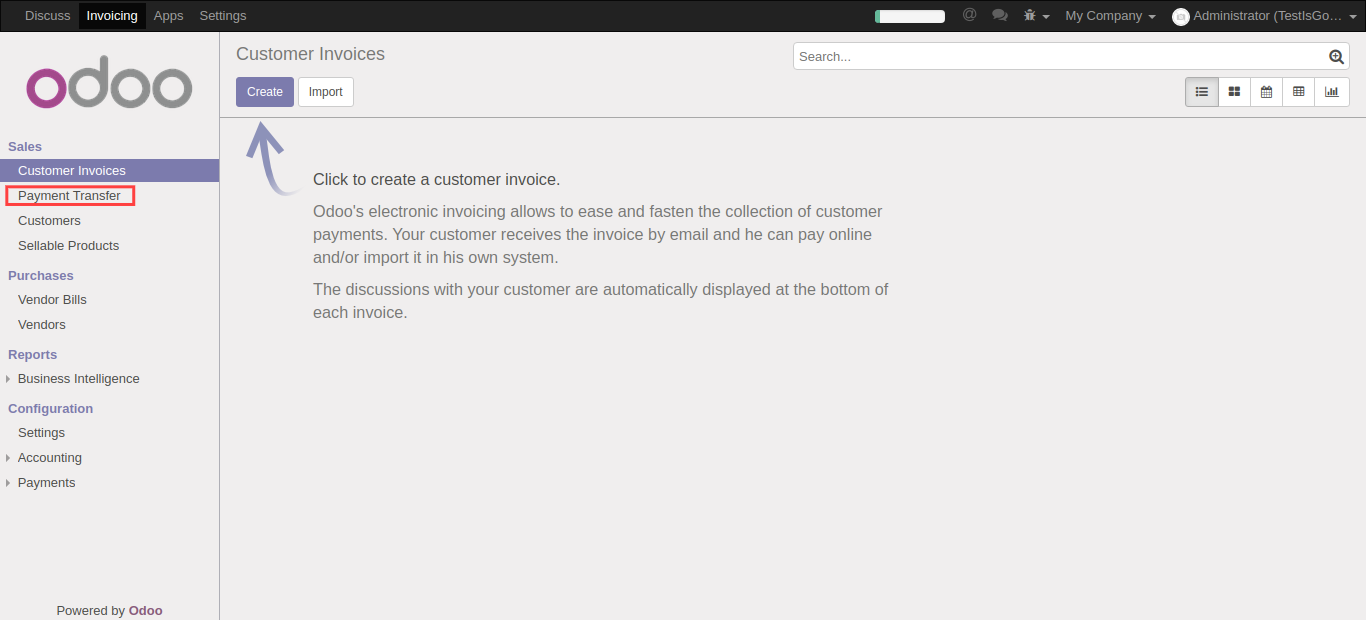Viewport: 1366px width, 620px height.
Task: Open the Apps top menu
Action: (168, 16)
